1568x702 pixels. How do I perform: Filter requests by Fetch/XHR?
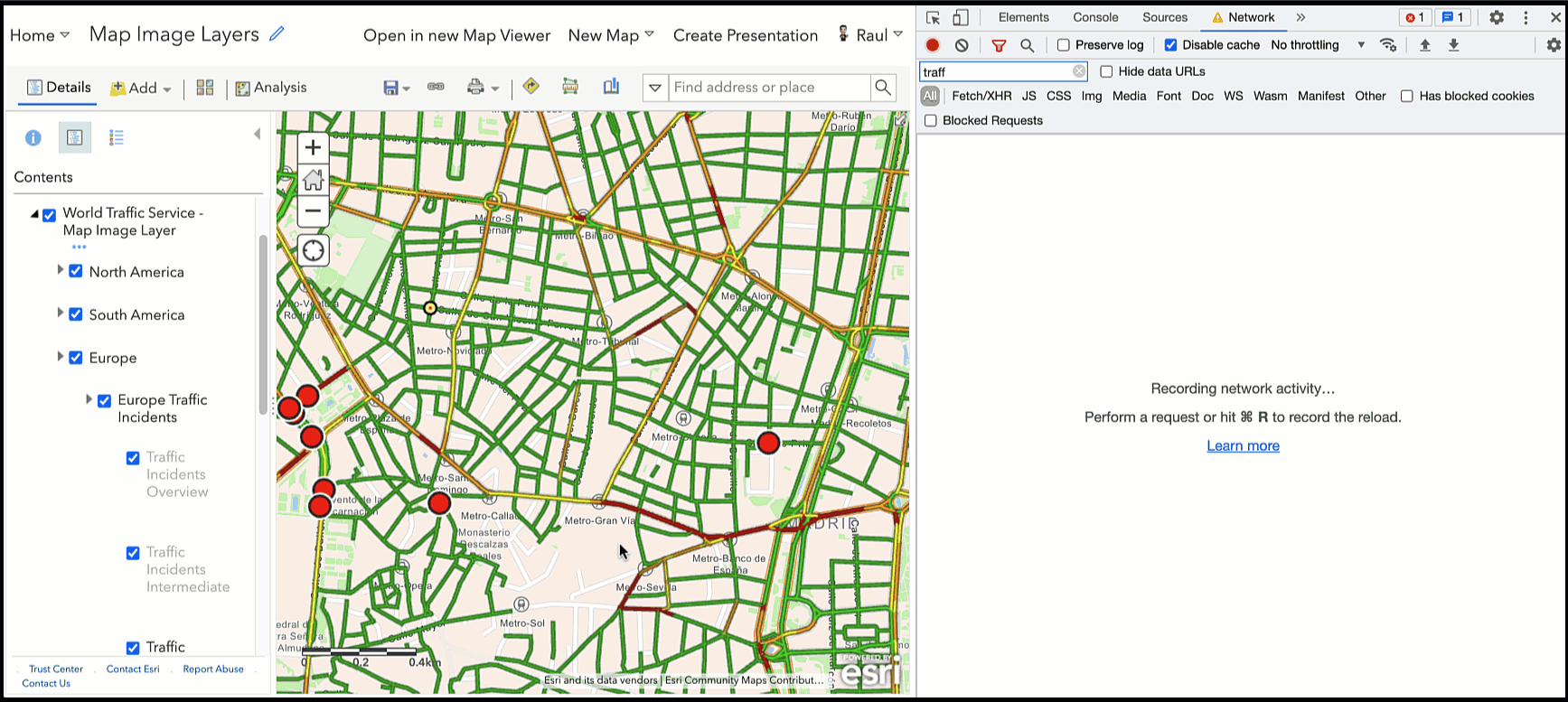coord(981,96)
